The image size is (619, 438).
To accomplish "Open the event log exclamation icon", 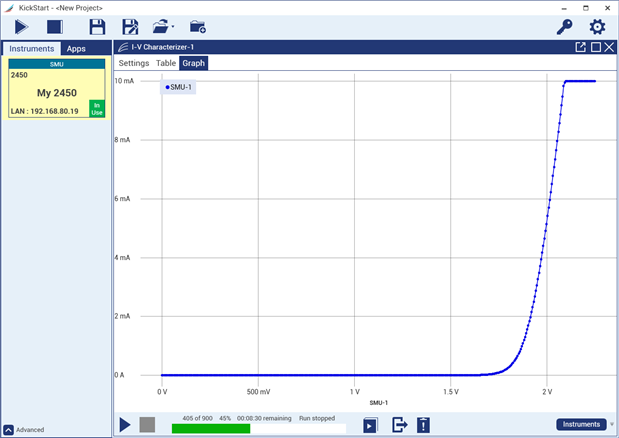I will pos(424,425).
